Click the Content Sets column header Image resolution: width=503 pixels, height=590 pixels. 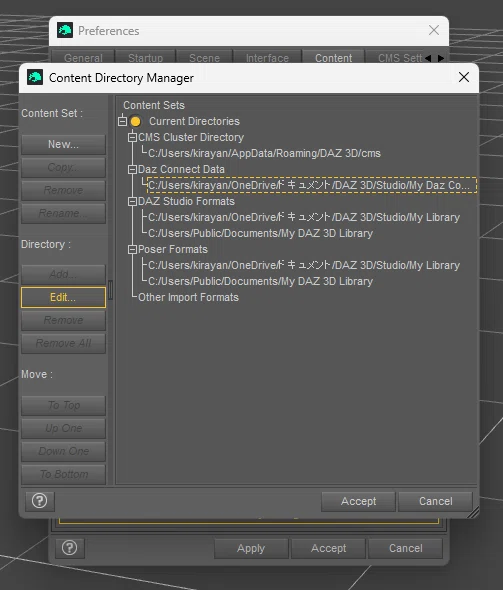154,105
